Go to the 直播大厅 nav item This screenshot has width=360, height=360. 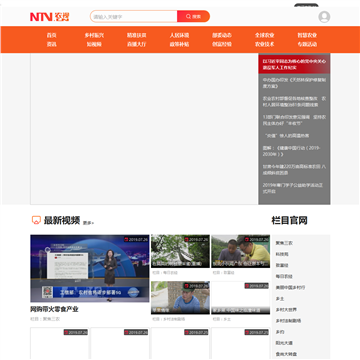coord(137,44)
